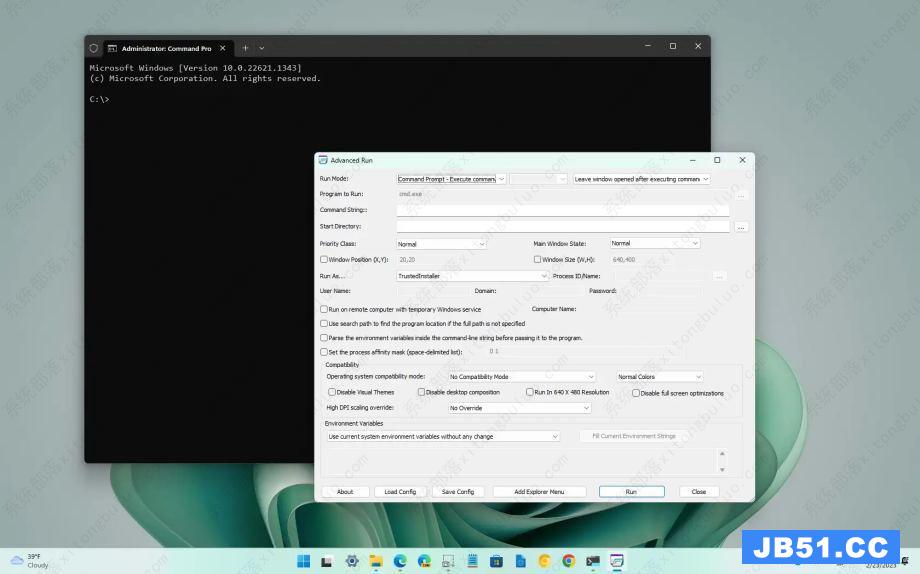Click the Notepad icon in taskbar

(472, 561)
